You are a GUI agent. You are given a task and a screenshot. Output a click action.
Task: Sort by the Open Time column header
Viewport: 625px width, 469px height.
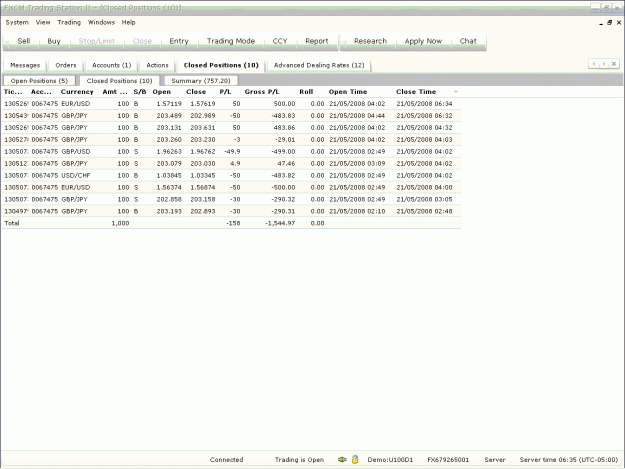coord(348,92)
